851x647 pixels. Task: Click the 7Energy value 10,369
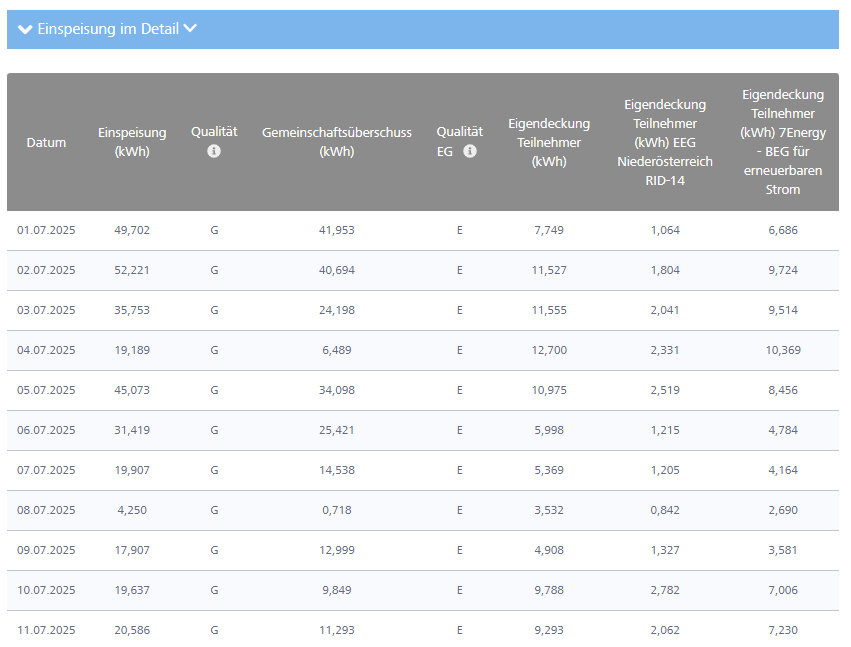782,350
